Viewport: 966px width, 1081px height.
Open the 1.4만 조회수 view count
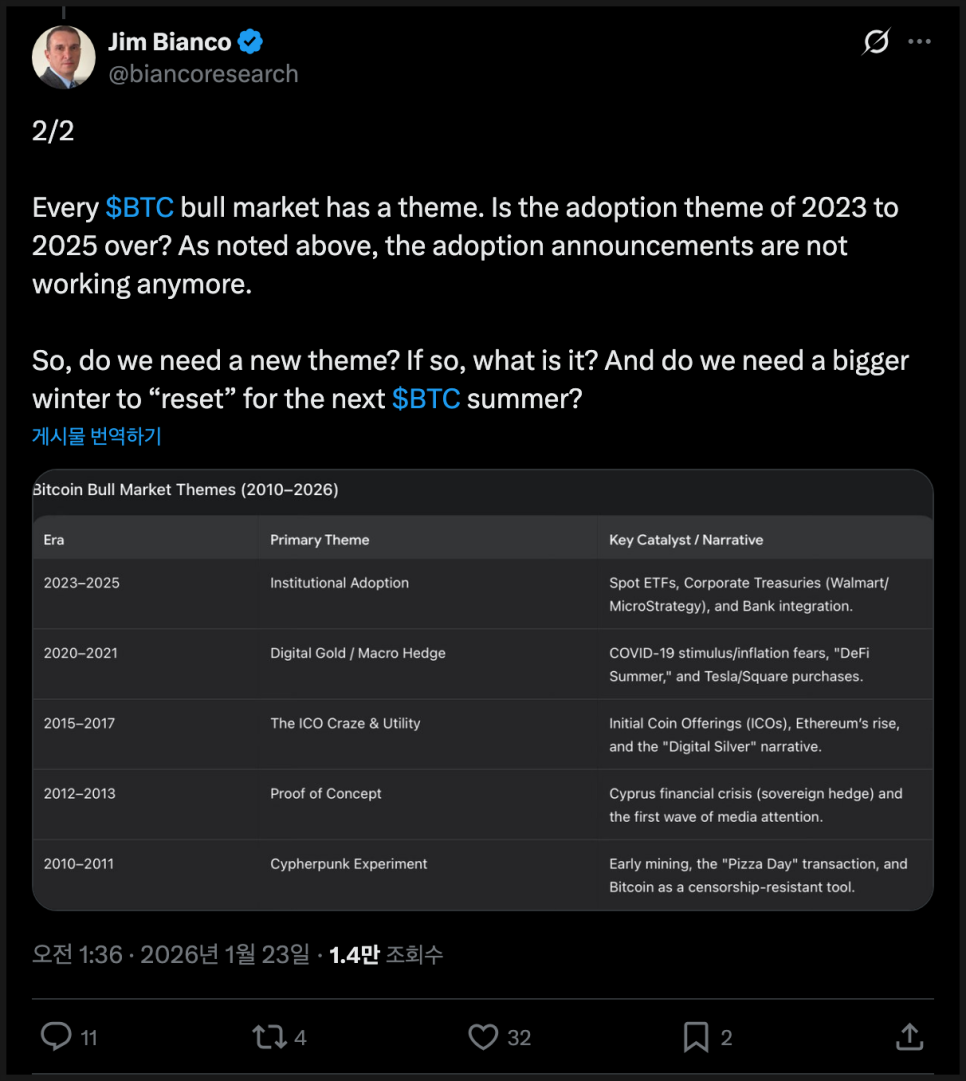tap(386, 955)
